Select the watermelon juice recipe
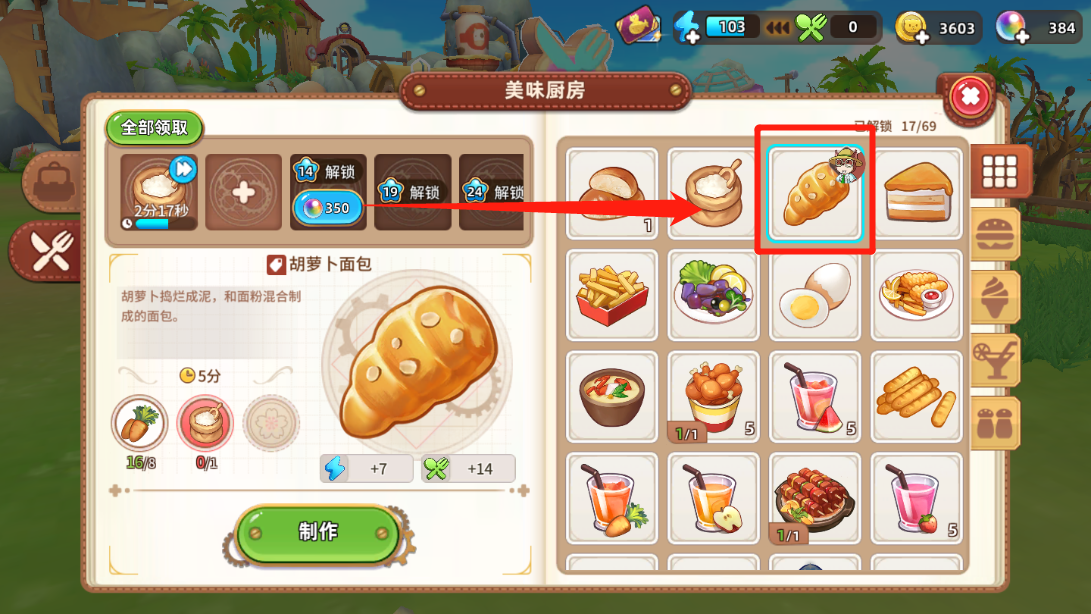 coord(815,396)
